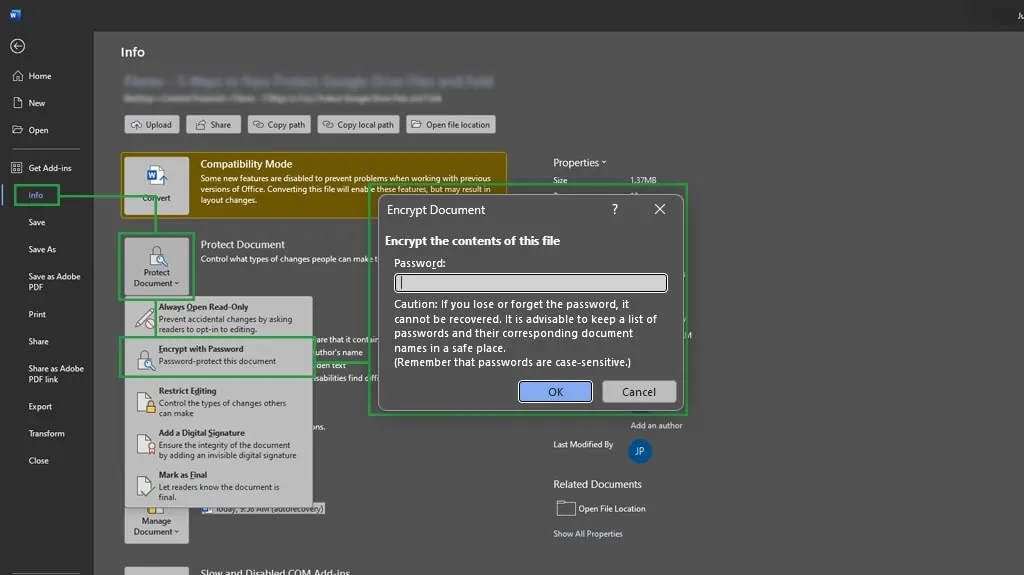Click the Convert compatibility button
Viewport: 1024px width, 575px height.
(156, 186)
